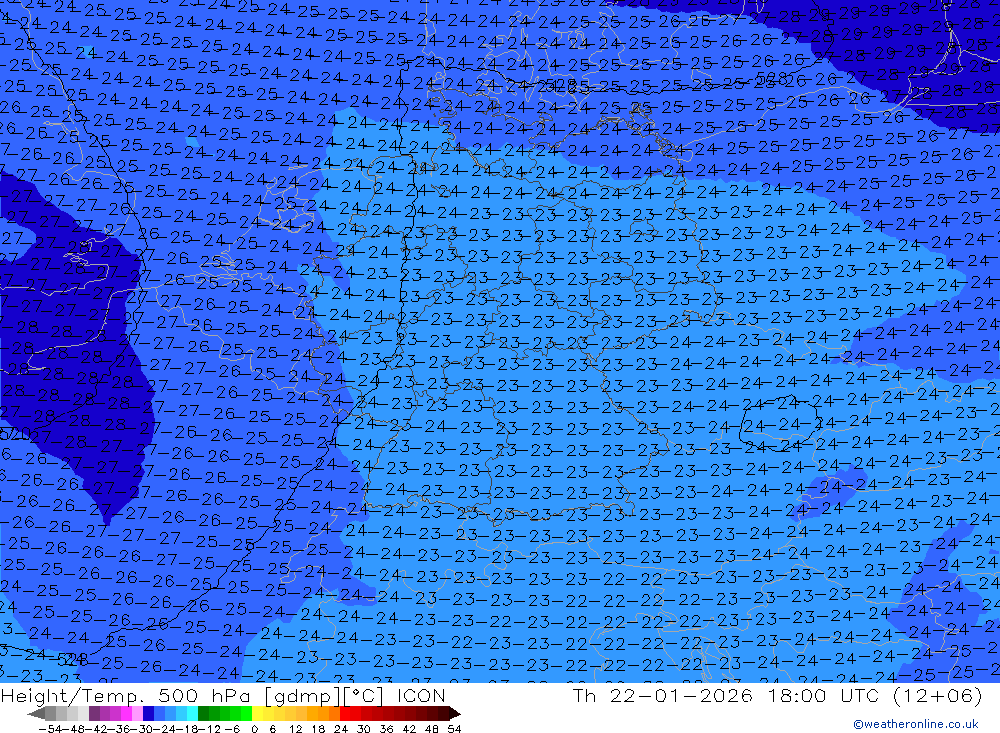Viewport: 1000px width, 733px height.
Task: Click the 'Th 22-01-2026 18:00 UTC' timestamp
Action: 726,695
